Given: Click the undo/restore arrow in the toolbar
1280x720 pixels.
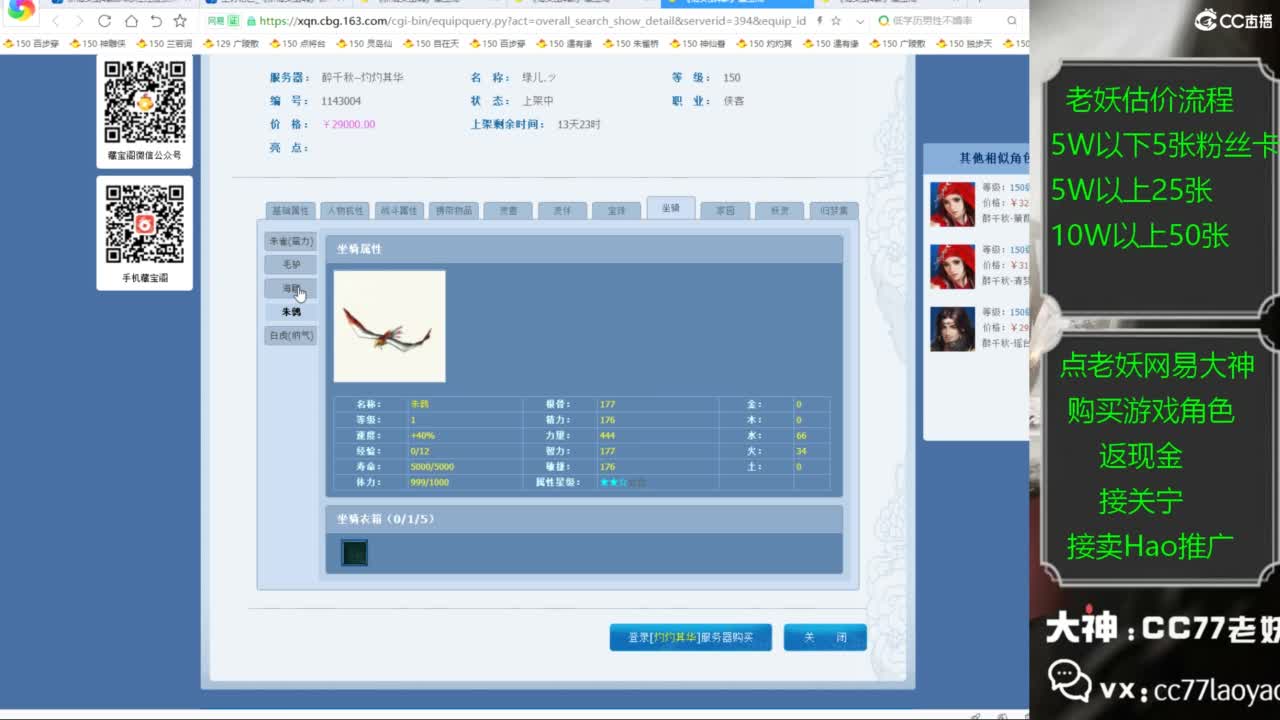Looking at the screenshot, I should [155, 21].
